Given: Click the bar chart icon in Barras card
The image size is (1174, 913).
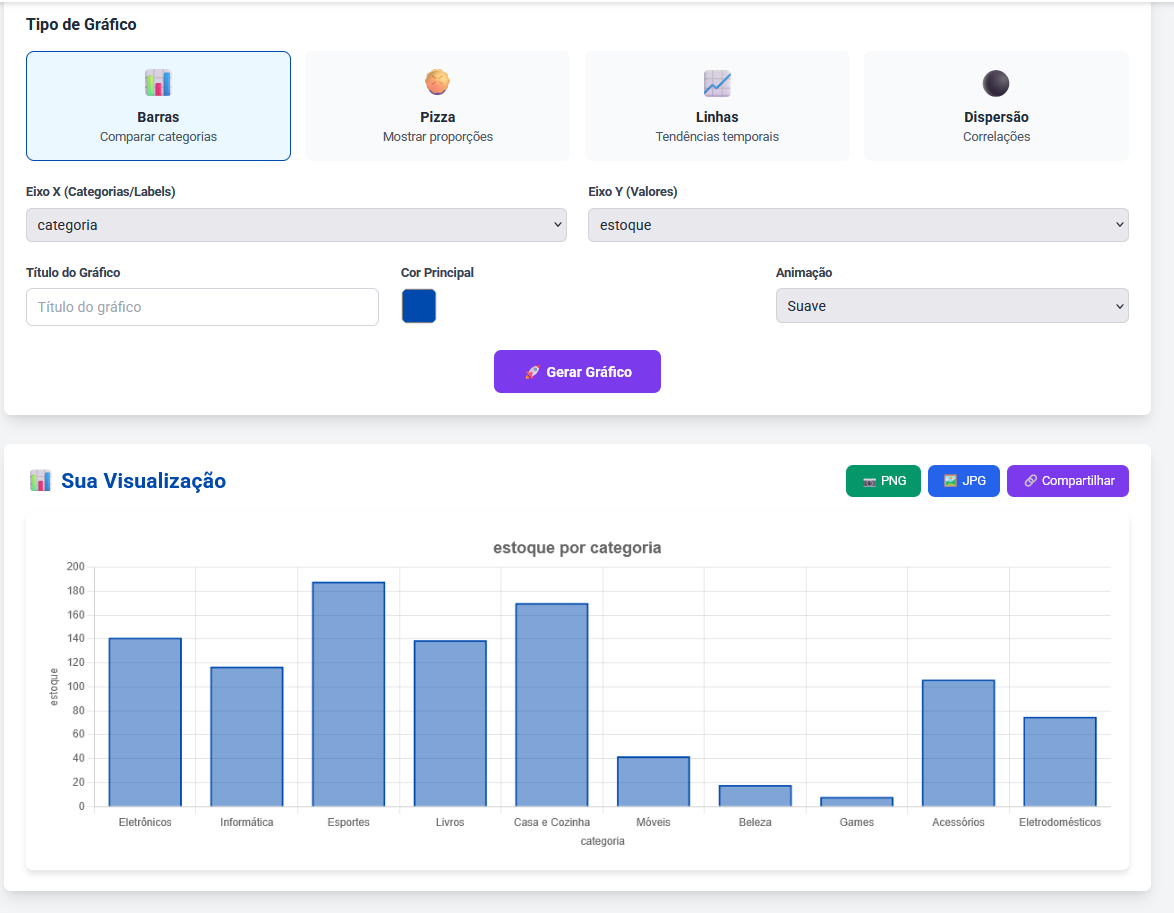Looking at the screenshot, I should click(158, 83).
